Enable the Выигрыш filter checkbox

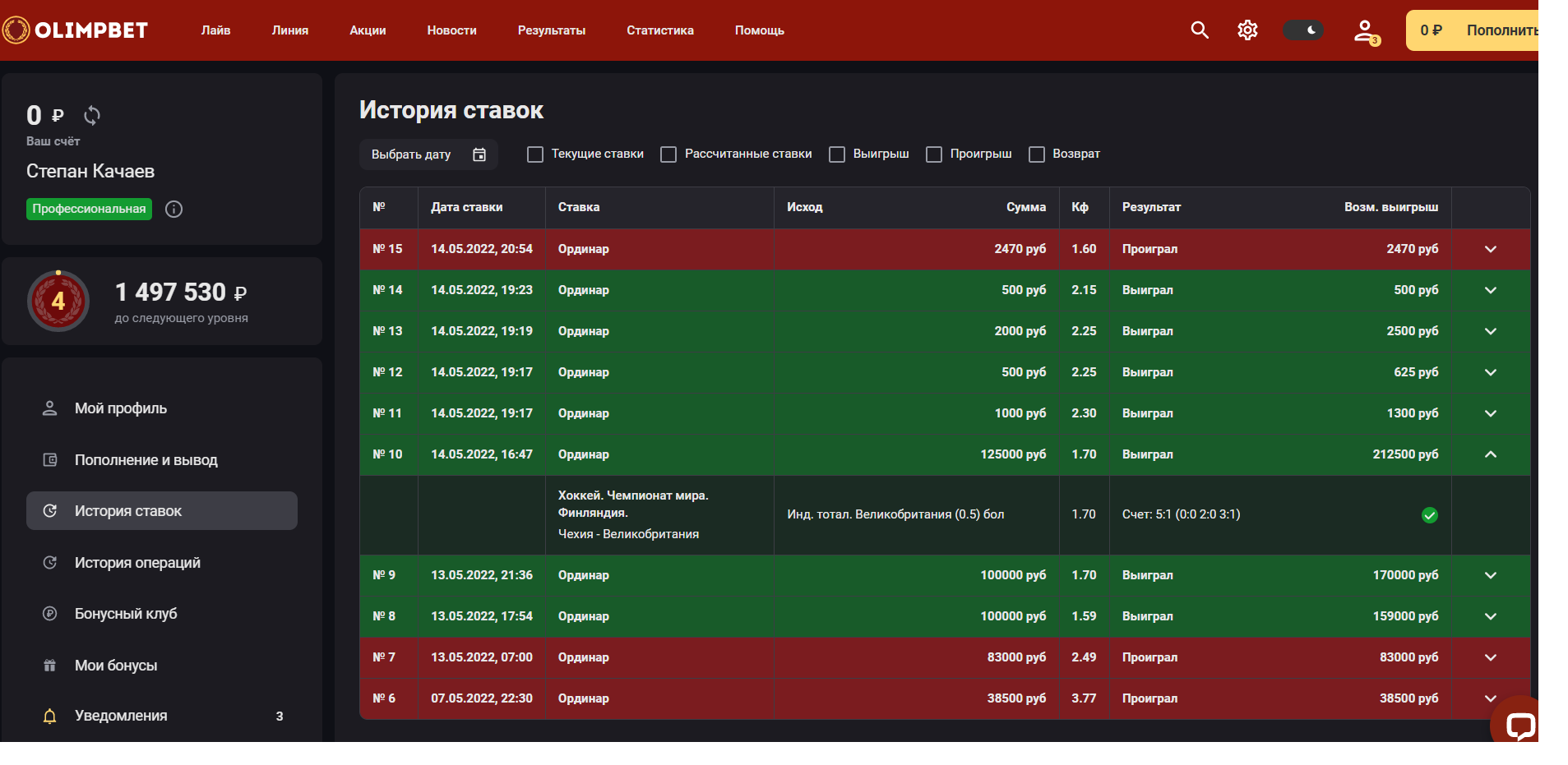(x=837, y=154)
